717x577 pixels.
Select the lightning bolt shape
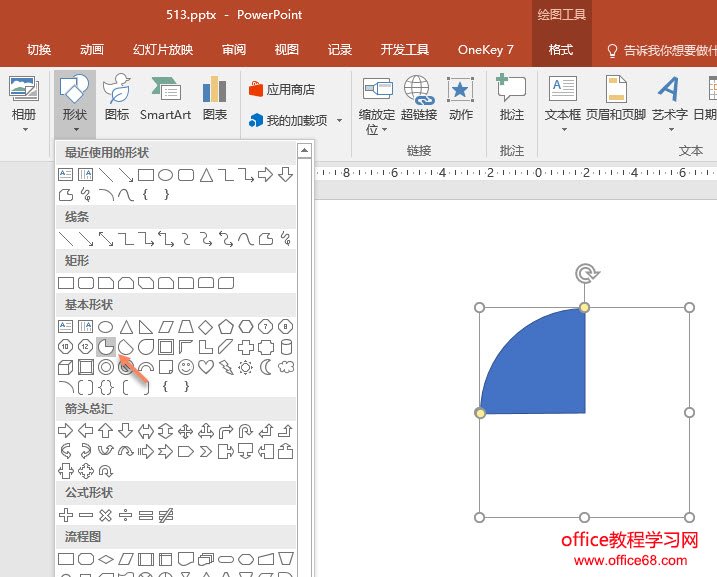(226, 367)
